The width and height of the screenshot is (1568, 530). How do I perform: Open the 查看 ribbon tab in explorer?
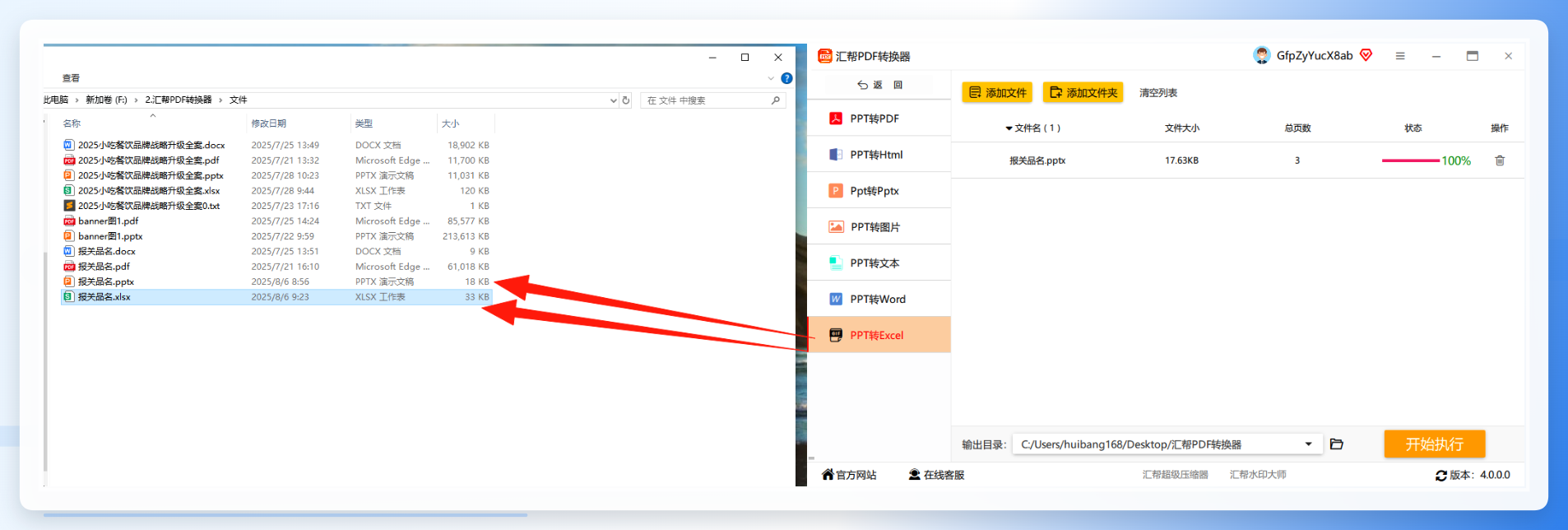tap(71, 78)
